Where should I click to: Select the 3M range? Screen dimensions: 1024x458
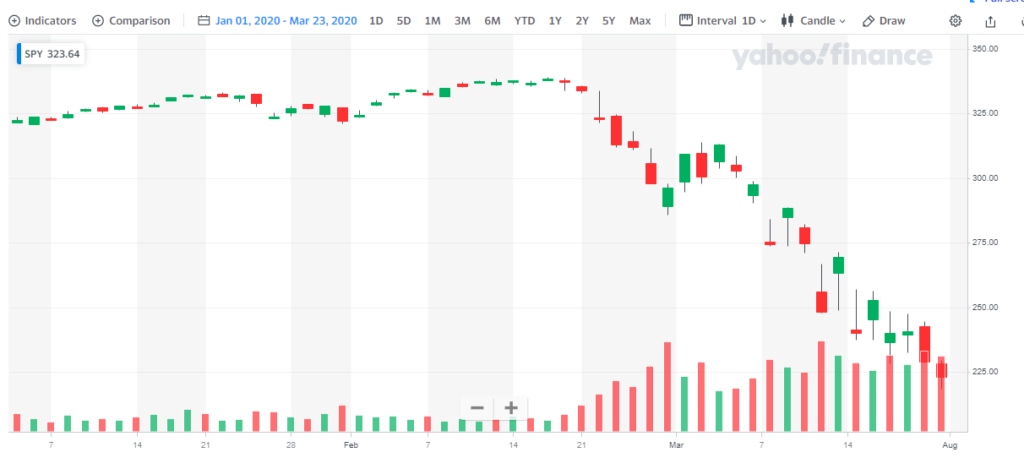(462, 21)
